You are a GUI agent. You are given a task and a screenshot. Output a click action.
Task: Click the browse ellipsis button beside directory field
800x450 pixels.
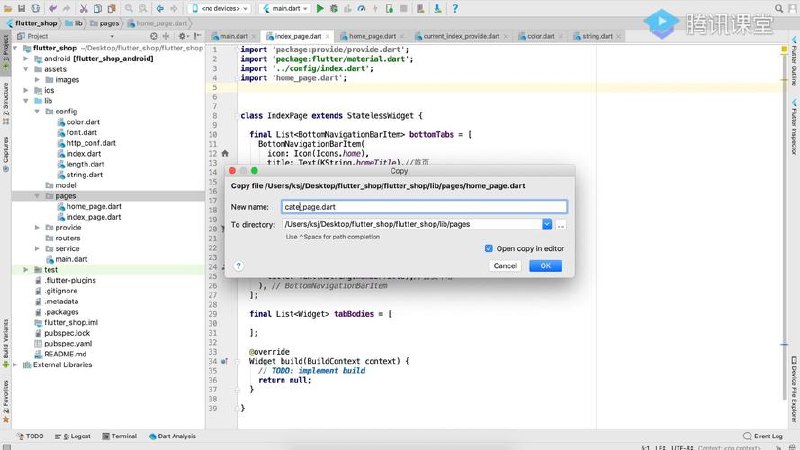(x=561, y=225)
